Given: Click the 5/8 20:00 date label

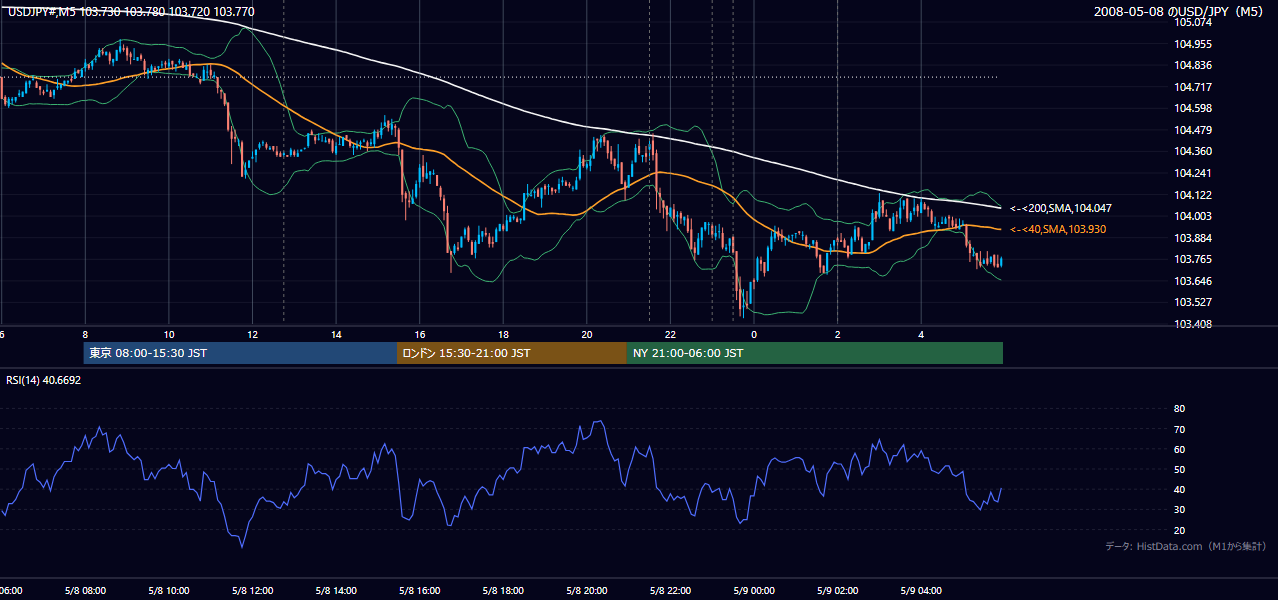Looking at the screenshot, I should tap(586, 590).
